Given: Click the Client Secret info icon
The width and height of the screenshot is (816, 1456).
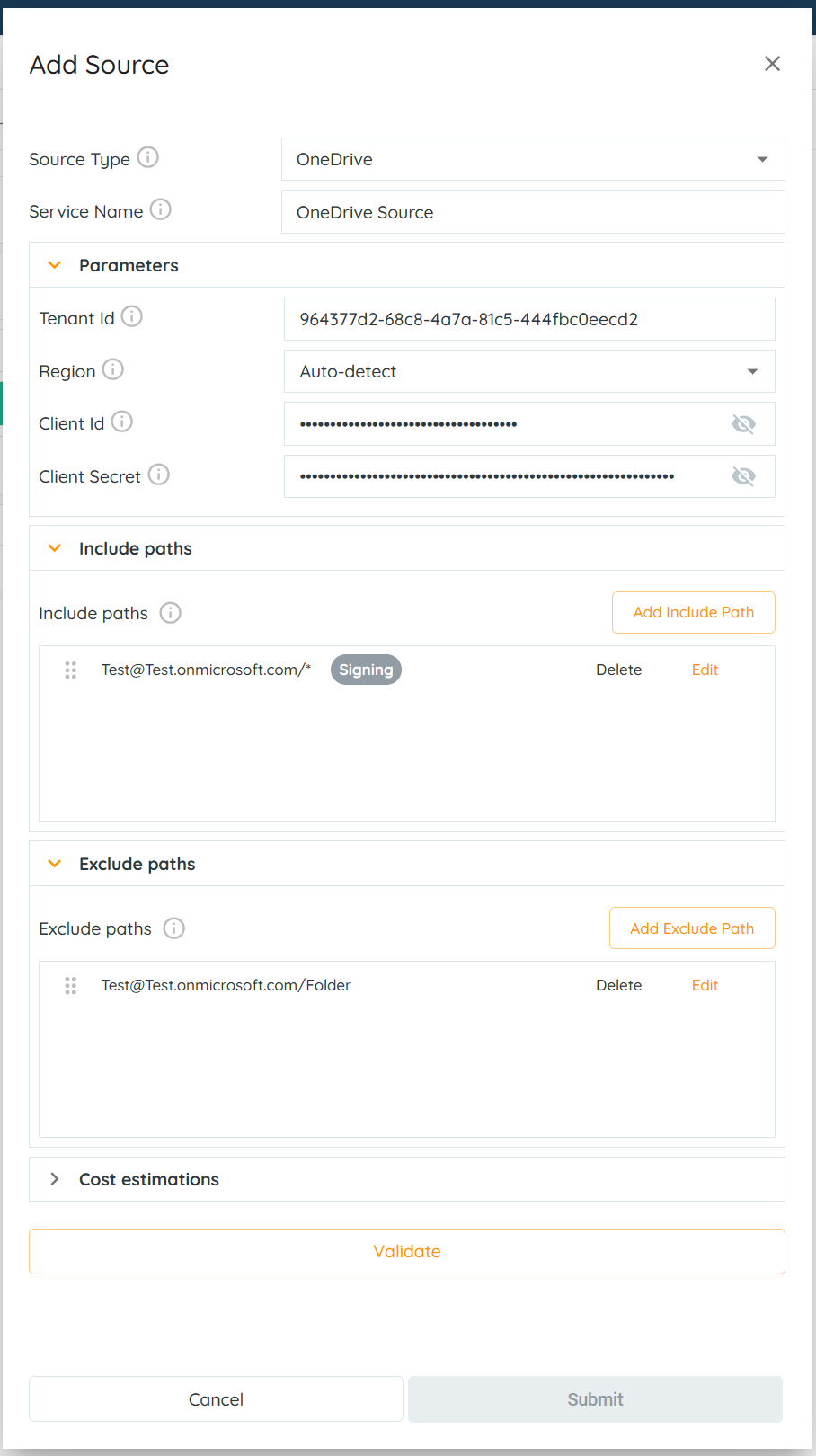Looking at the screenshot, I should coord(159,475).
